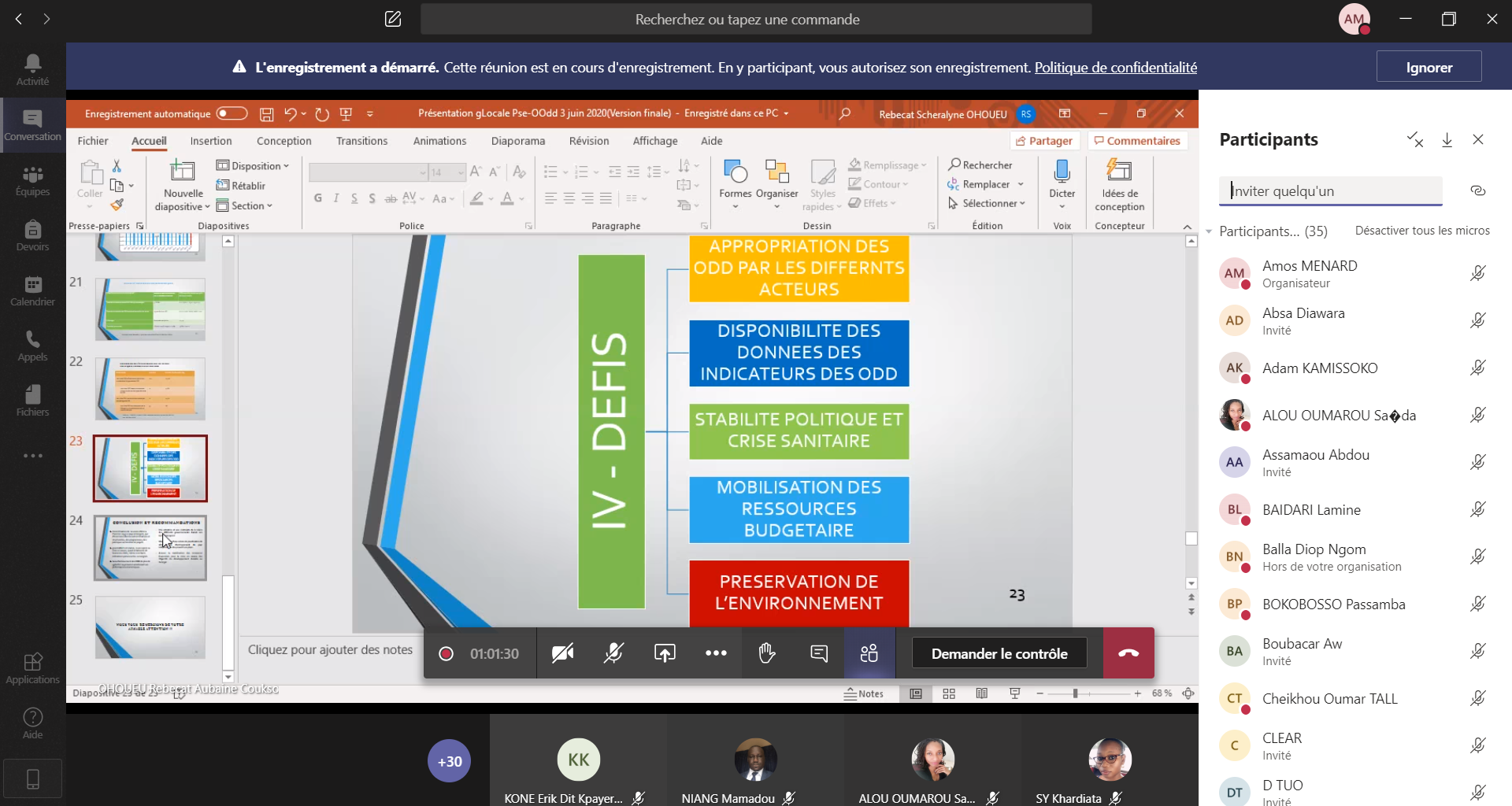Undo the last PowerPoint action
This screenshot has height=806, width=1512.
[x=291, y=114]
